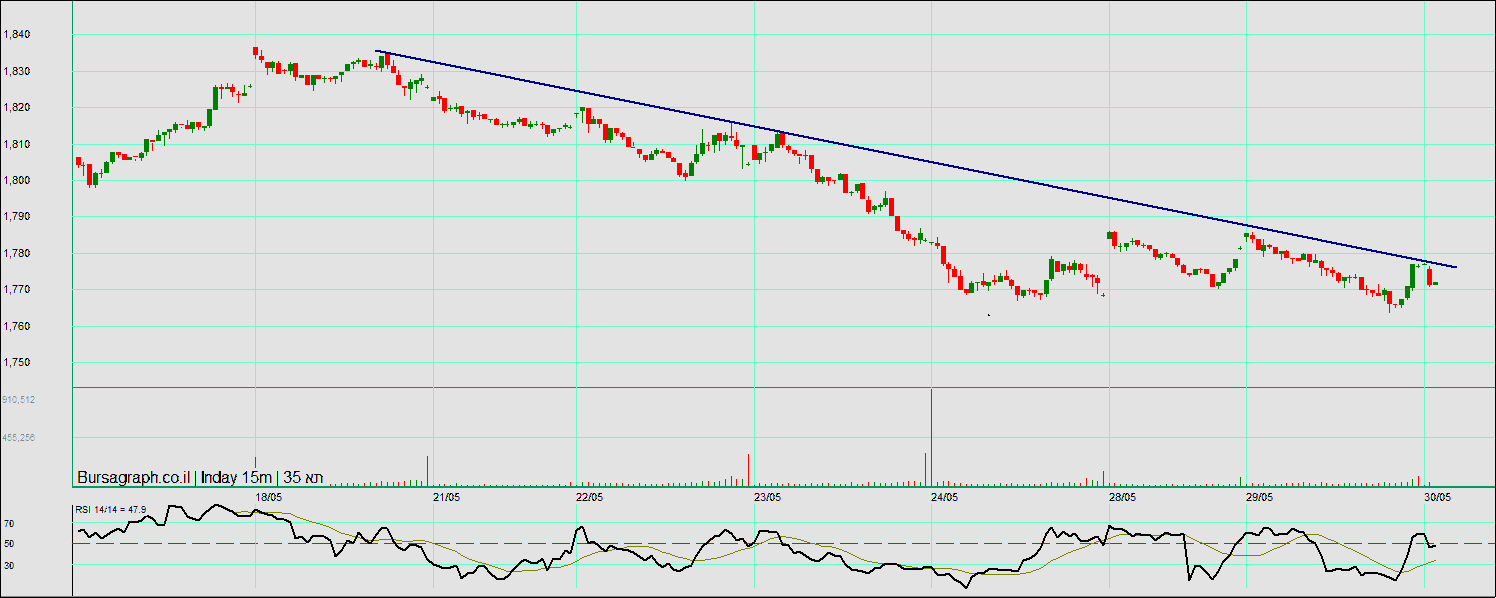Click the 28/05 date label

pos(1122,496)
